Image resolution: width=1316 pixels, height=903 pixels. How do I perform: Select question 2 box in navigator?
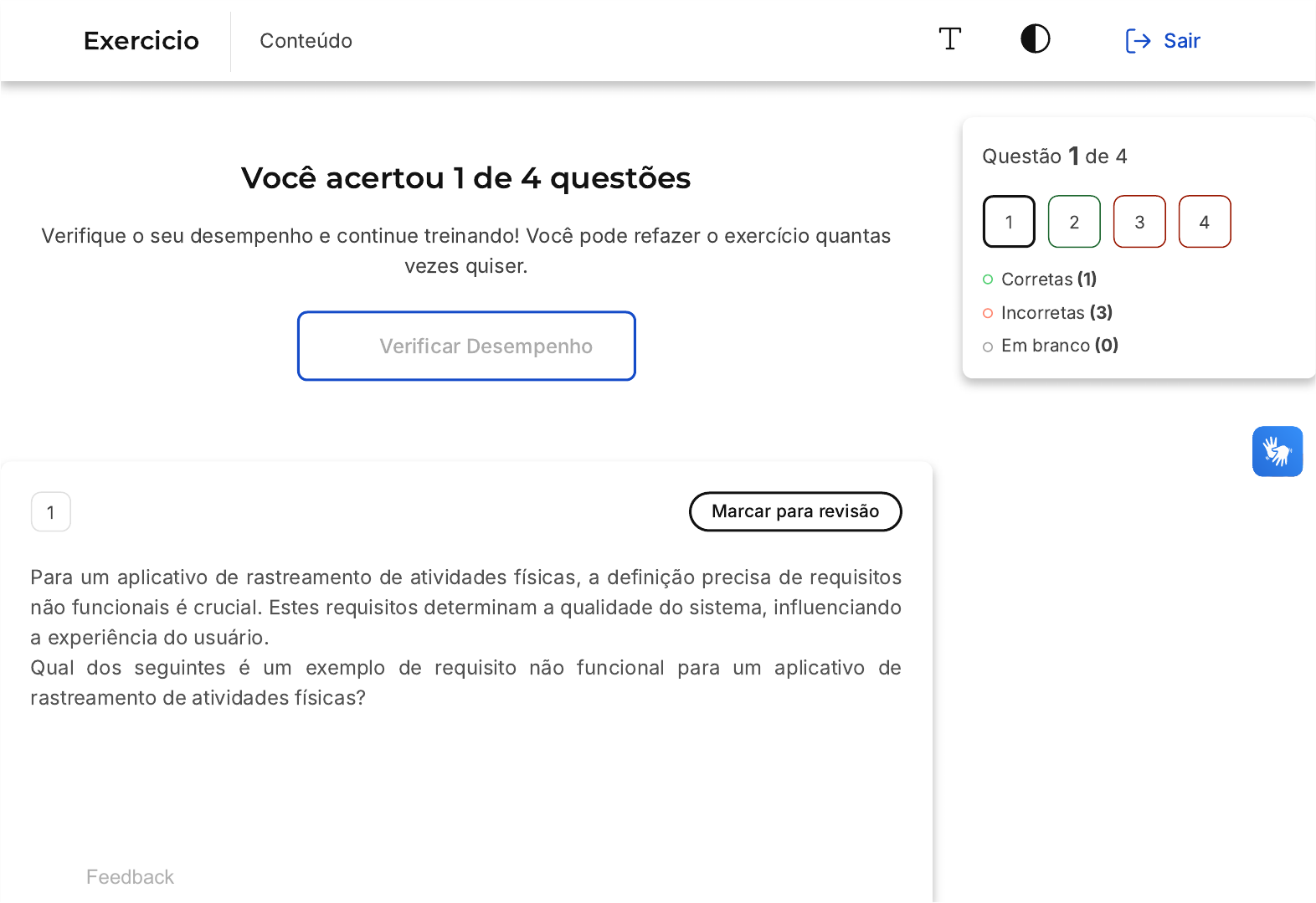coord(1074,222)
